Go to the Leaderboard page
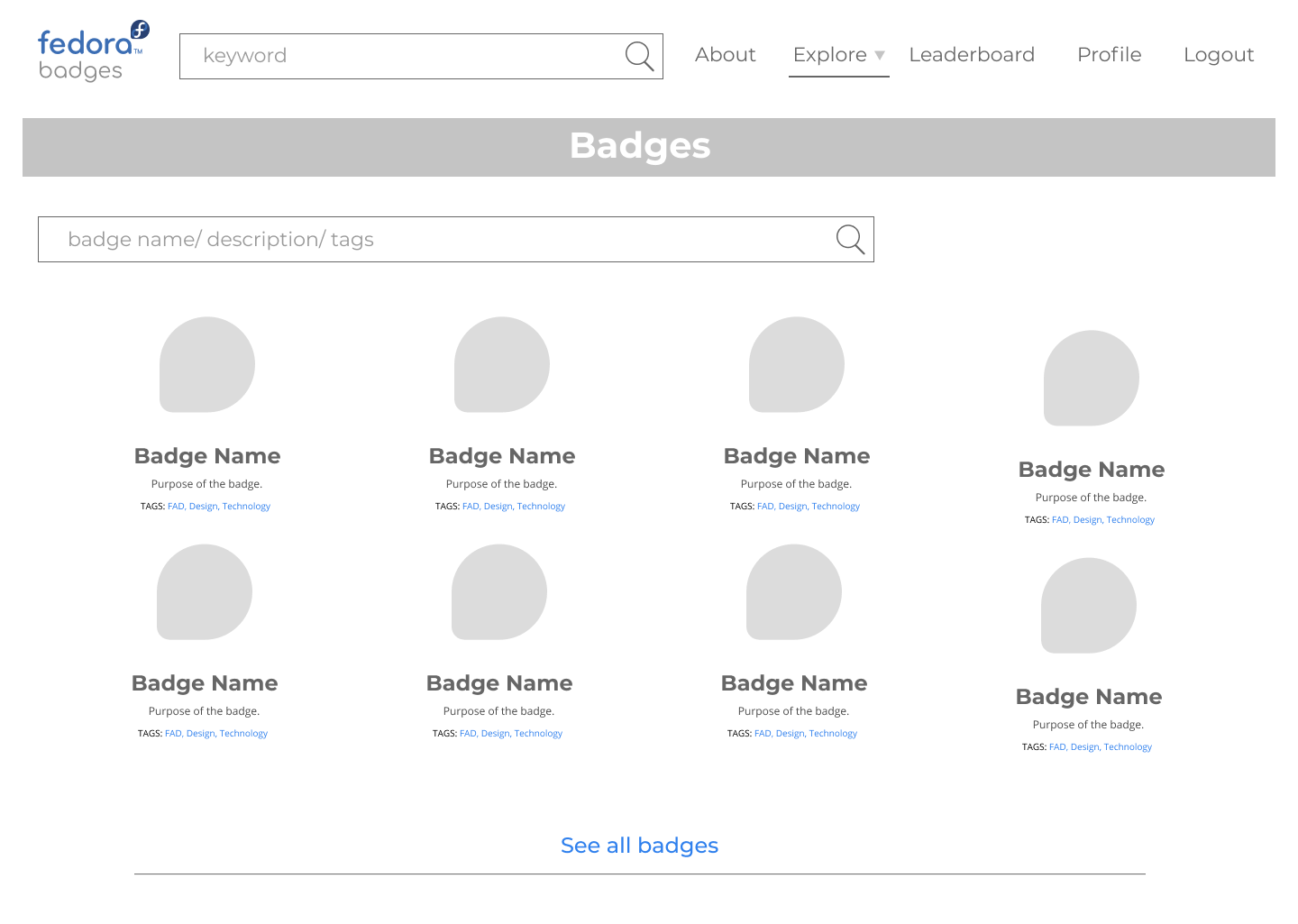This screenshot has width=1298, height=924. click(972, 55)
